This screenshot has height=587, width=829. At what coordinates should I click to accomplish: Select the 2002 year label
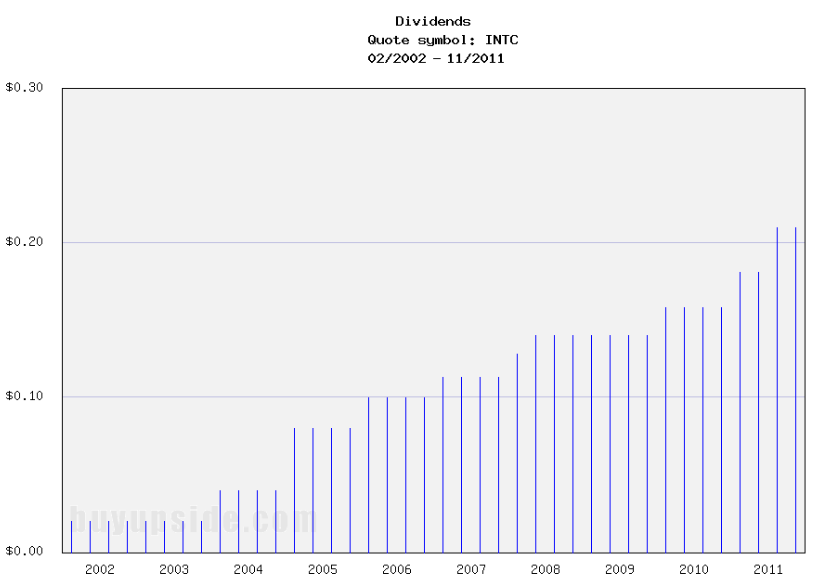tap(99, 567)
